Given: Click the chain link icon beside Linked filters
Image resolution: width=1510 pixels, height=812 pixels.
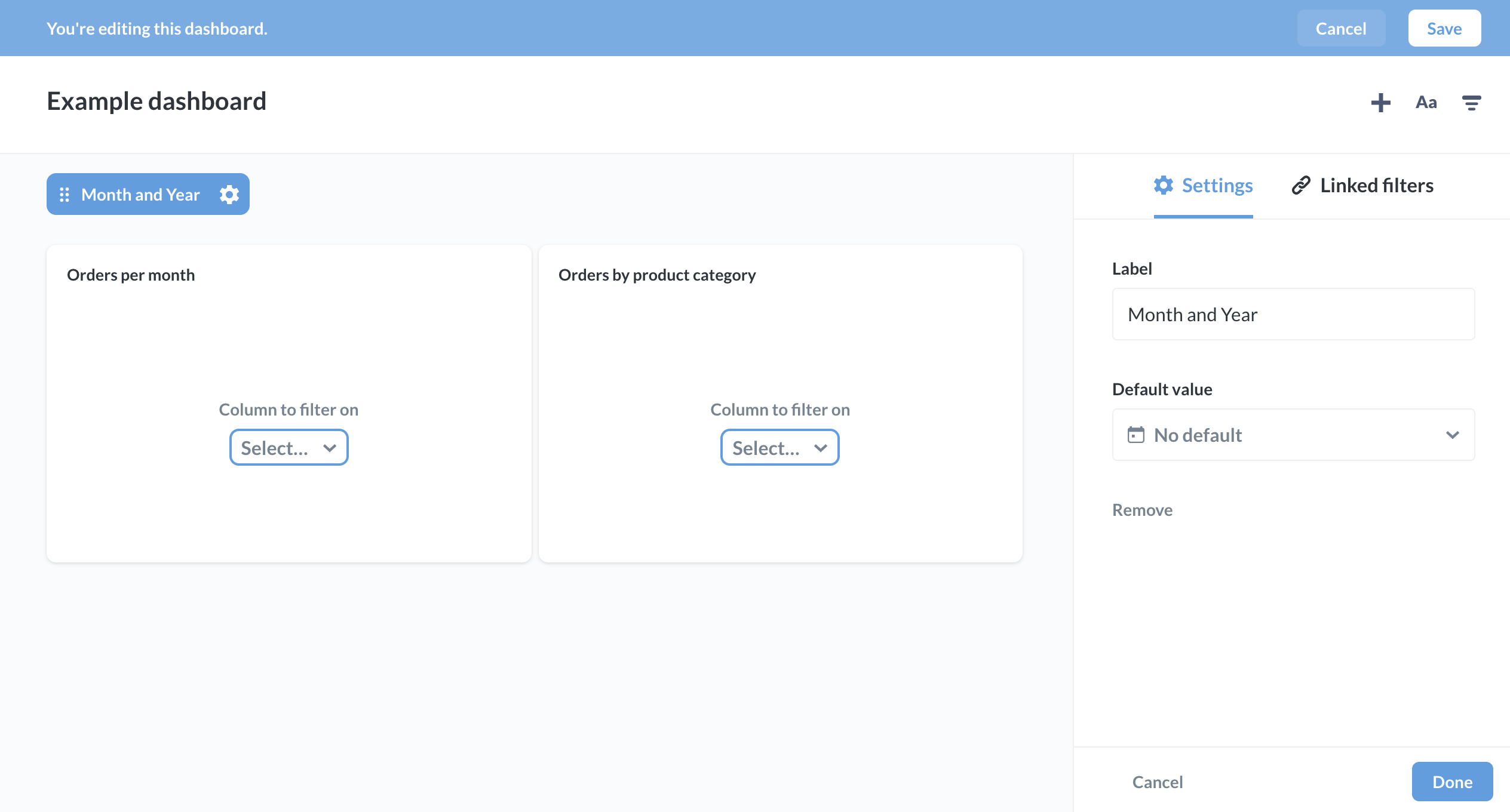Looking at the screenshot, I should pos(1301,186).
